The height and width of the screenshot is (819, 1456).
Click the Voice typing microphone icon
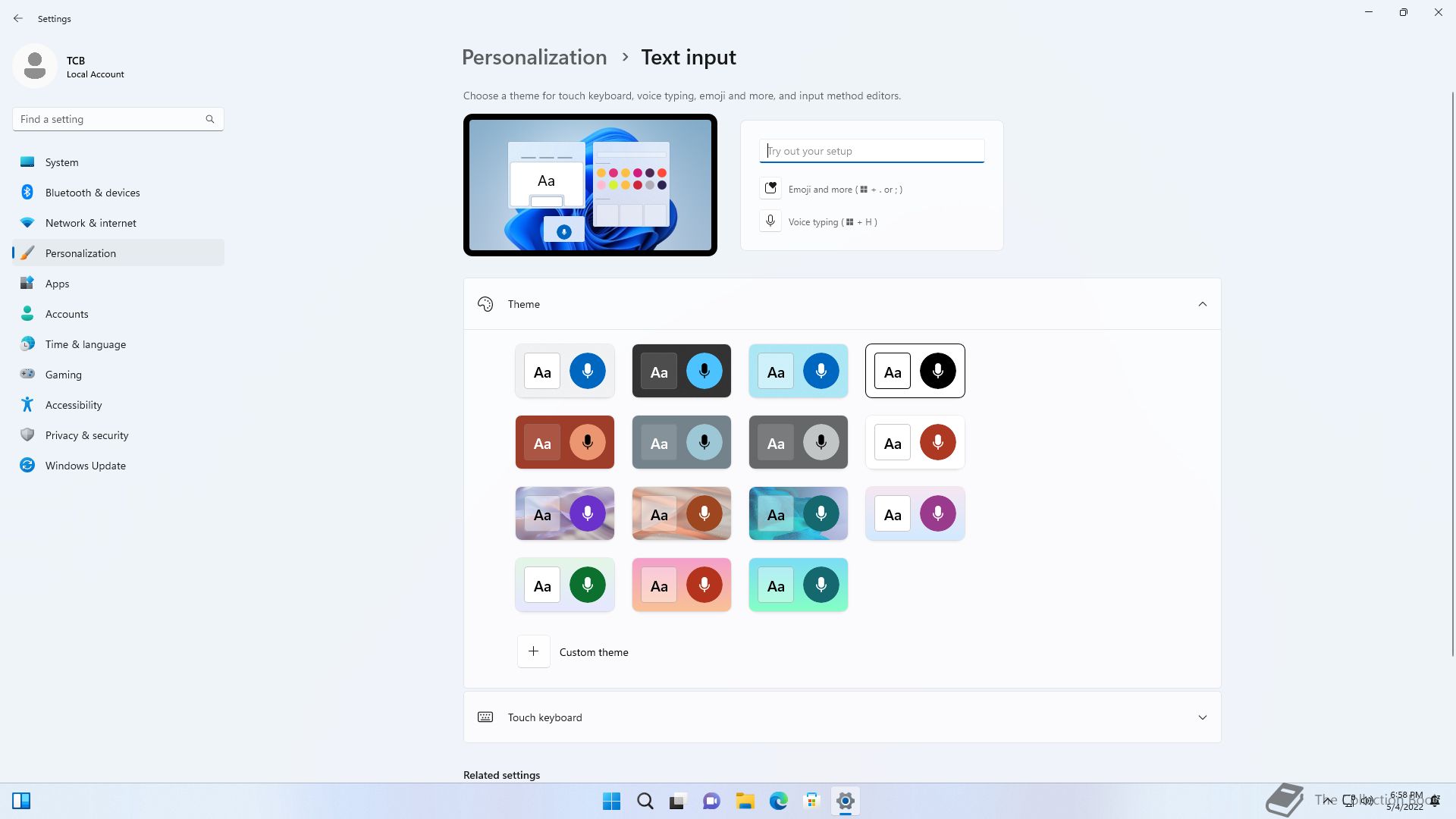click(770, 221)
